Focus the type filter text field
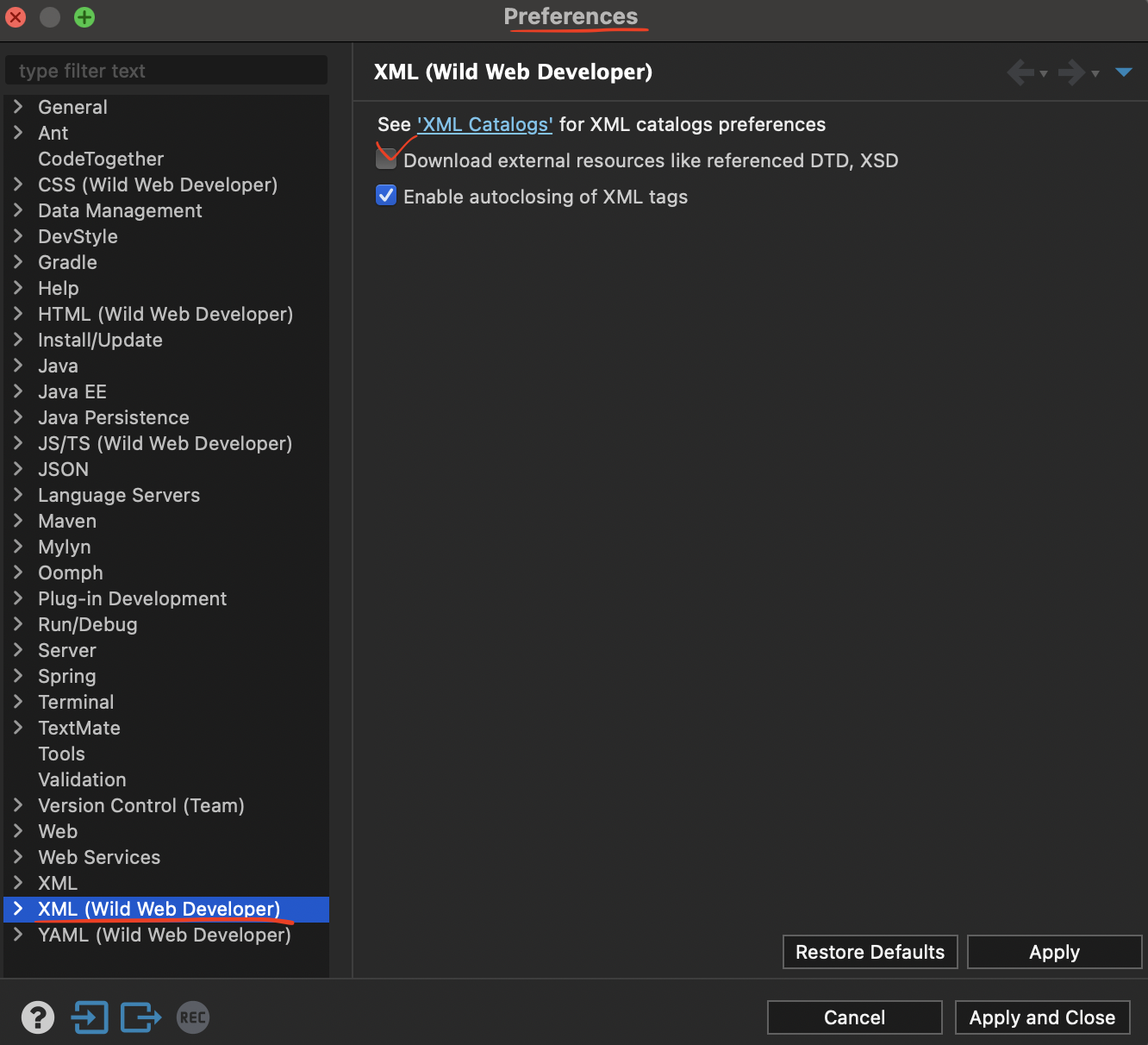 click(x=166, y=71)
